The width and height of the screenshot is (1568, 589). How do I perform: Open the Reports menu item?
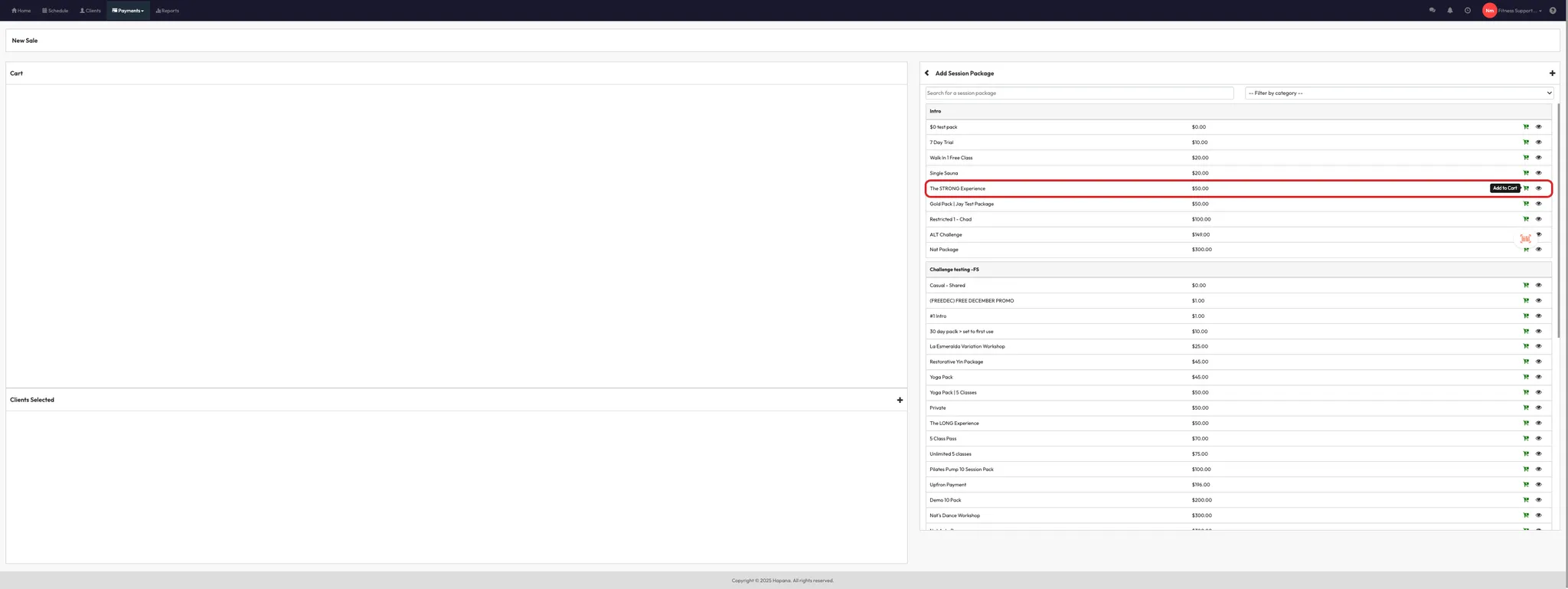tap(167, 11)
